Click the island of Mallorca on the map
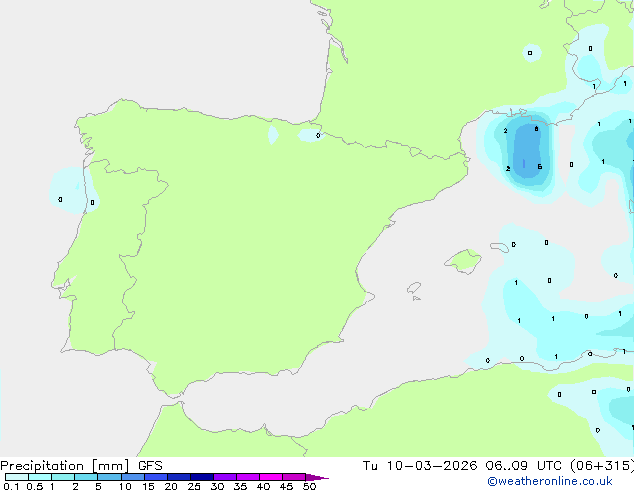 tap(463, 261)
